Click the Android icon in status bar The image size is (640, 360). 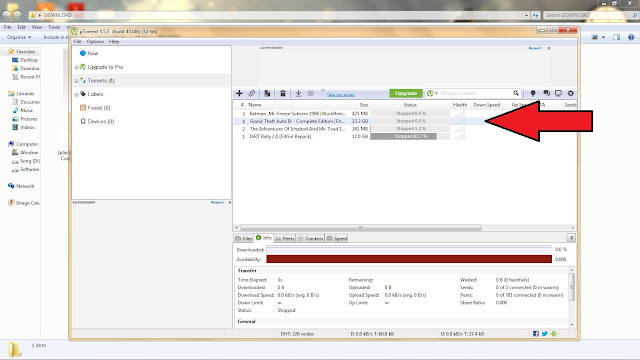click(x=554, y=333)
